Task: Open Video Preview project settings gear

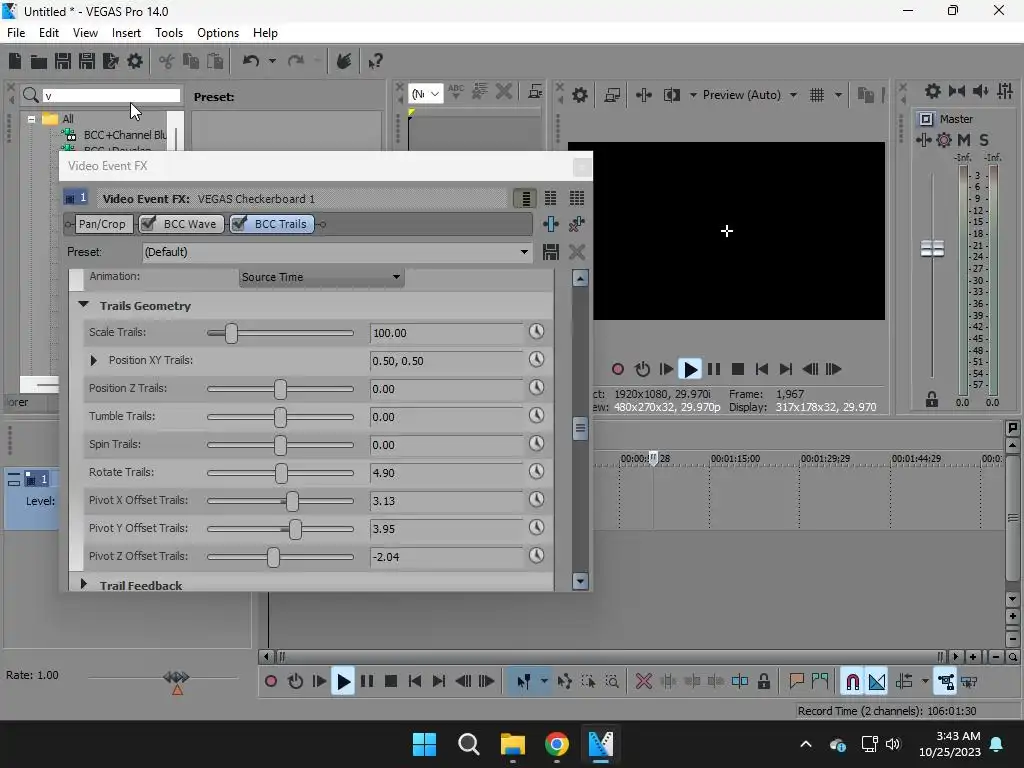Action: click(579, 95)
